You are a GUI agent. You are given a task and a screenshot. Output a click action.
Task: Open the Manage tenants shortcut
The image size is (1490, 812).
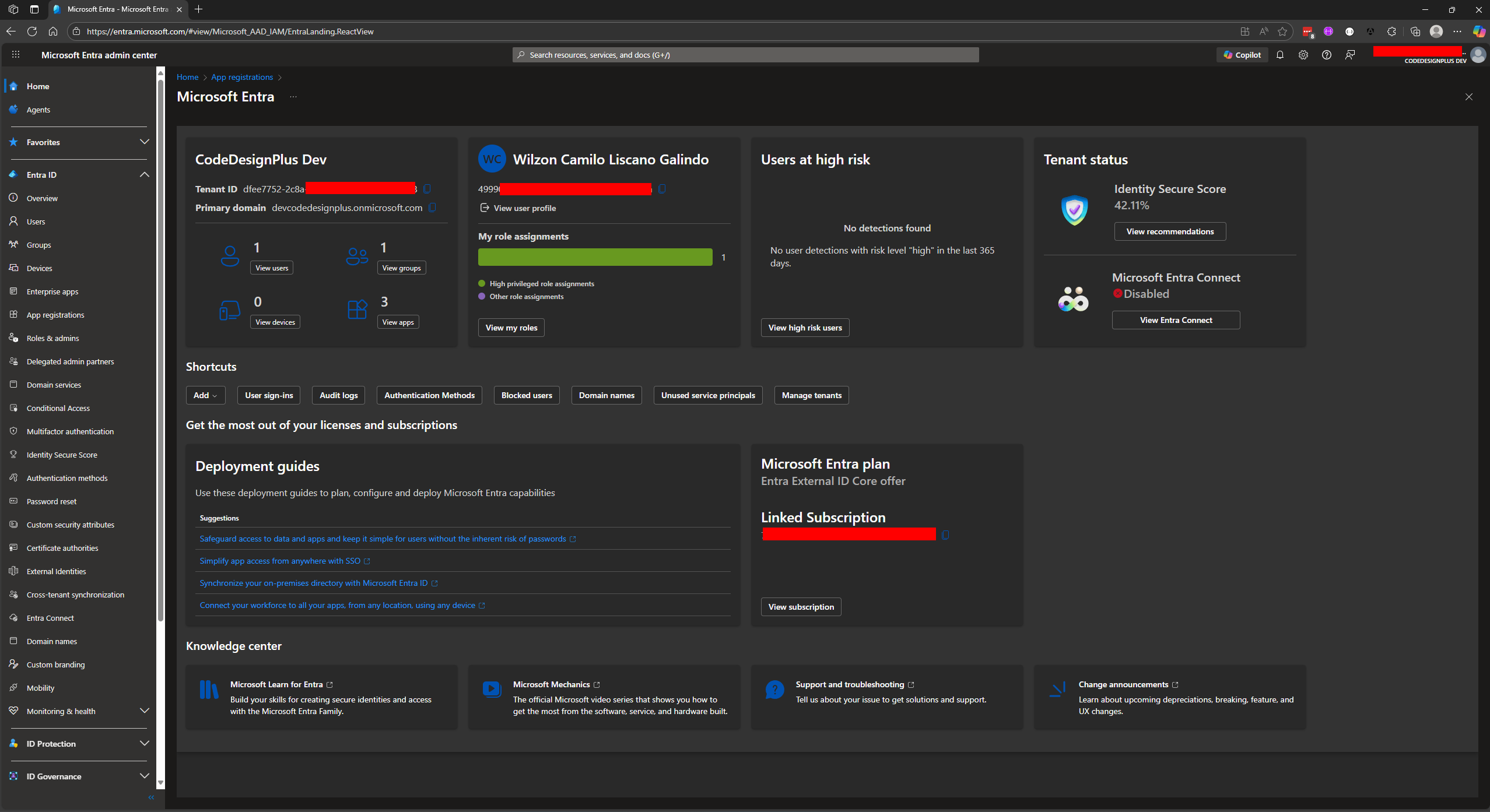pos(811,395)
